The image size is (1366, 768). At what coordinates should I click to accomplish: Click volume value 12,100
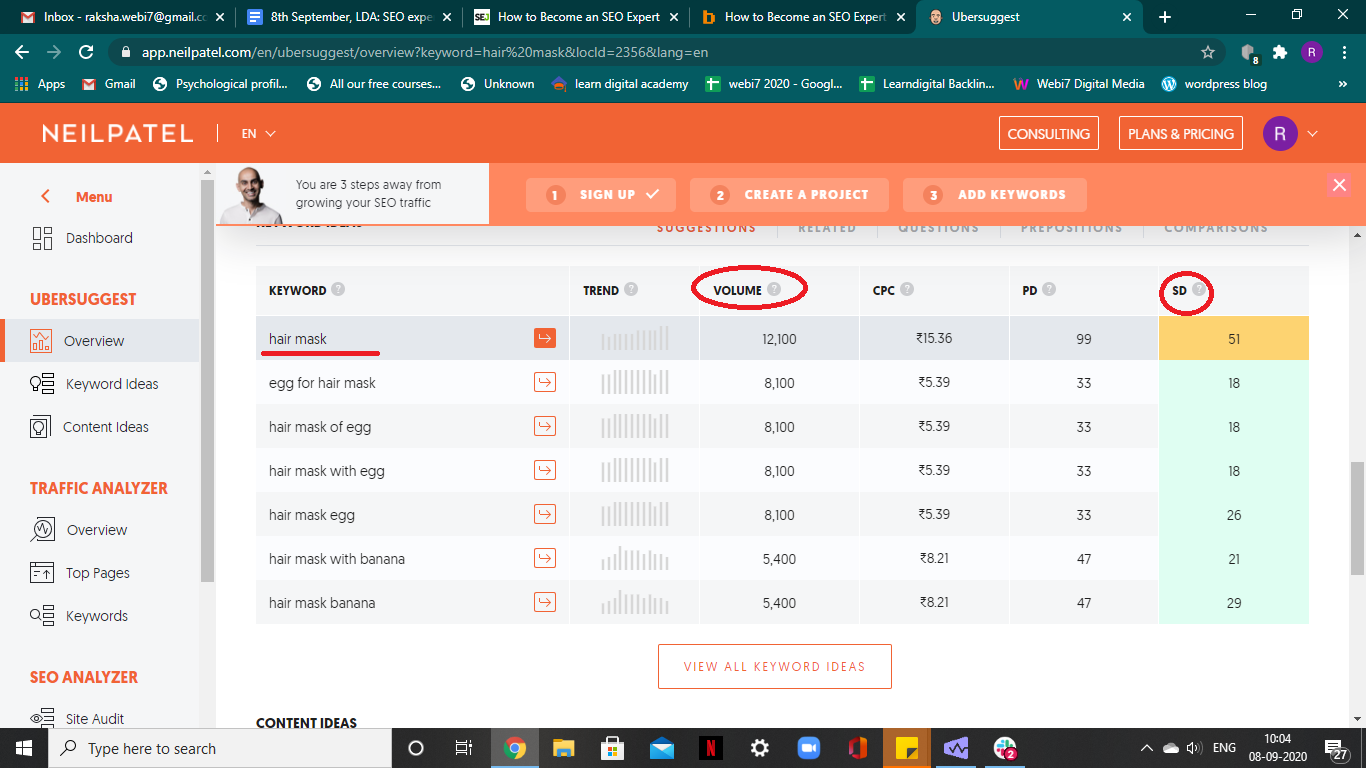[x=779, y=339]
